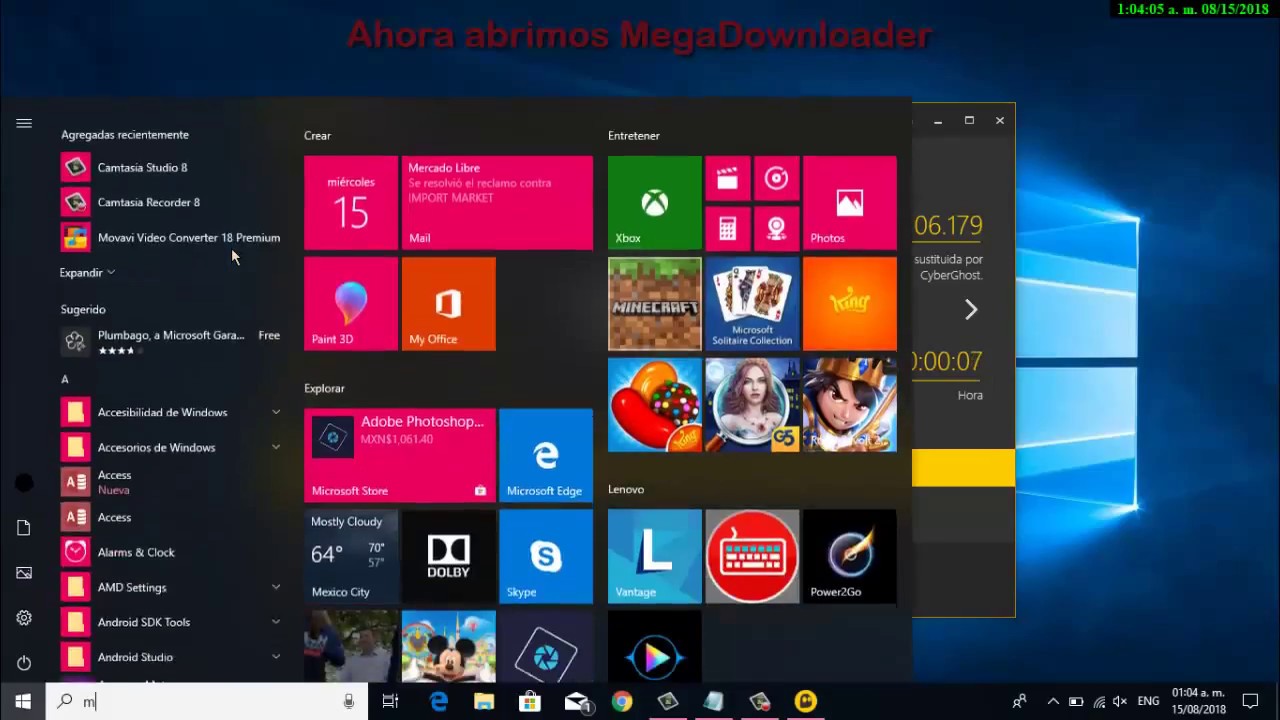Open the orange King tile

850,304
